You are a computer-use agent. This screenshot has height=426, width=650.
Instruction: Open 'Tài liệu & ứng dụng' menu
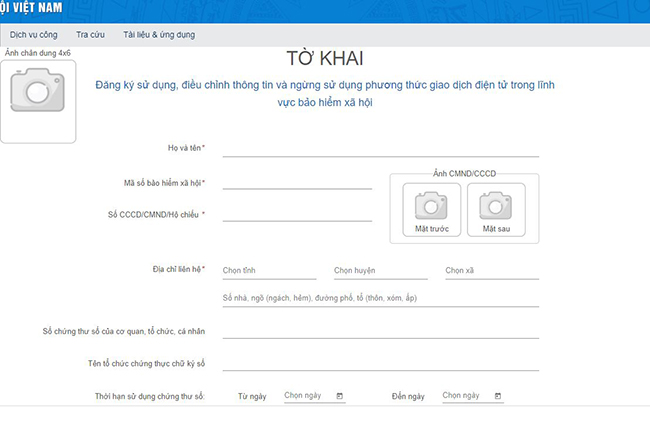click(x=159, y=35)
